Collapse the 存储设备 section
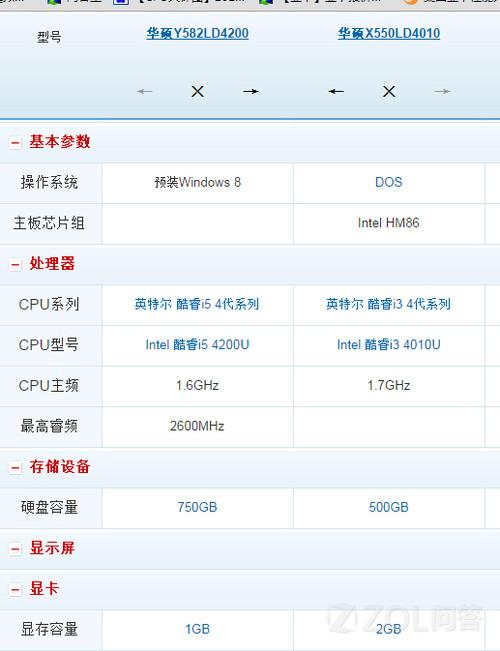This screenshot has width=500, height=651. [x=15, y=468]
